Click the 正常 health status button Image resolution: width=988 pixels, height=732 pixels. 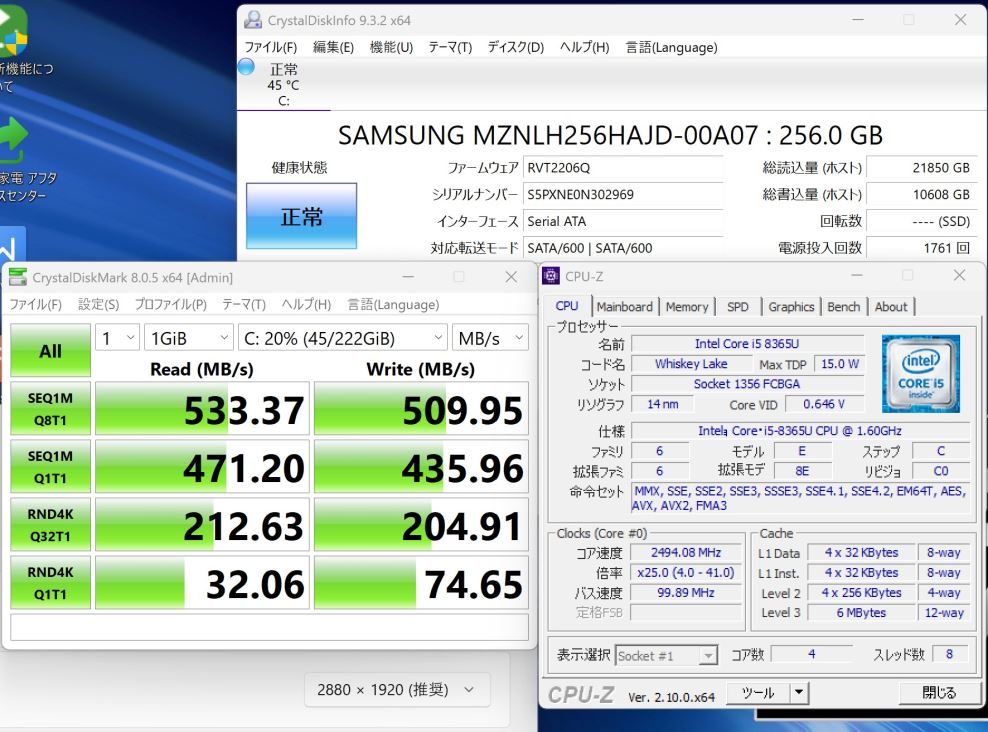tap(301, 216)
